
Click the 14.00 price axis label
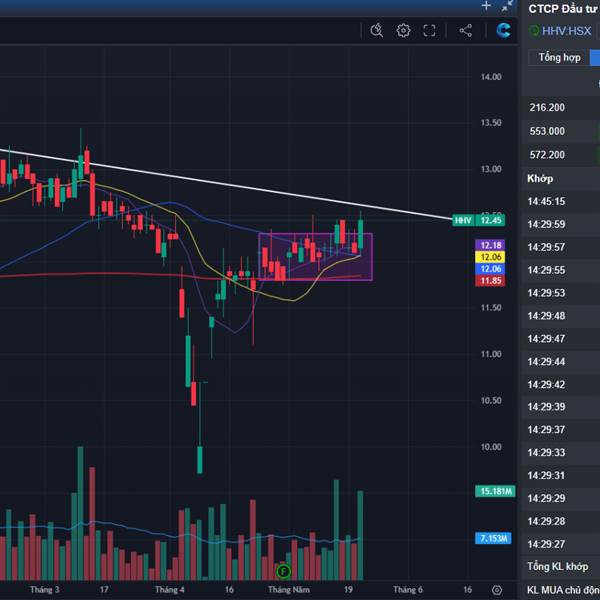(491, 77)
